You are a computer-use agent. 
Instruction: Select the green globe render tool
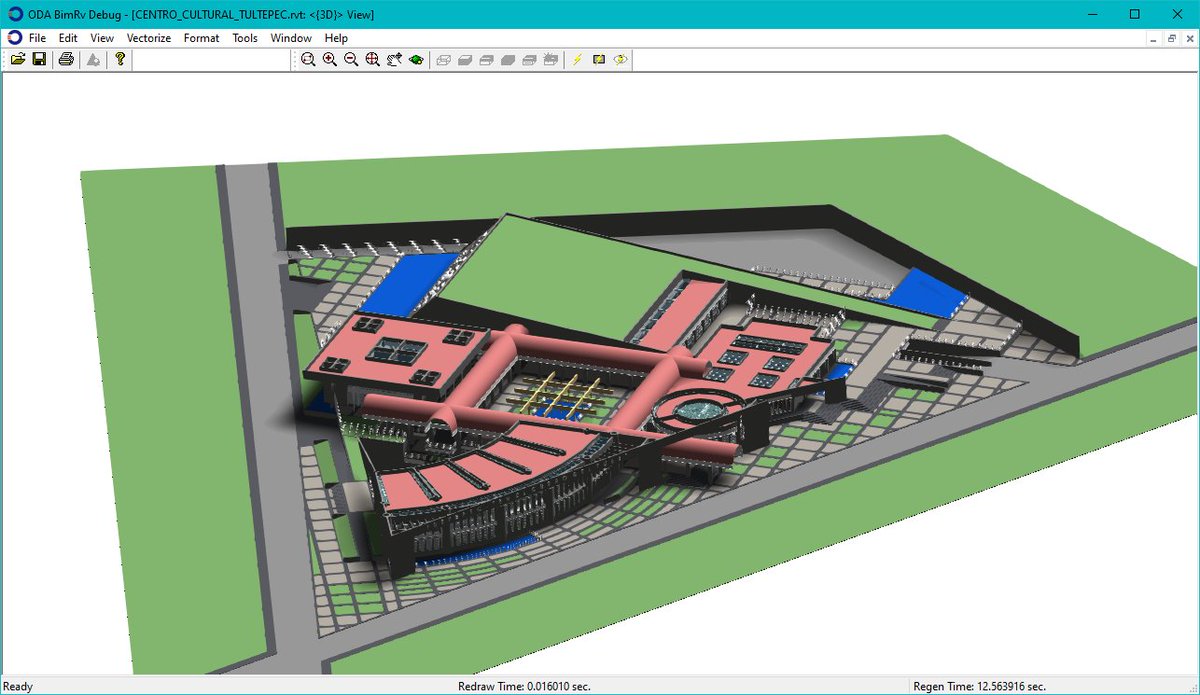pyautogui.click(x=415, y=59)
